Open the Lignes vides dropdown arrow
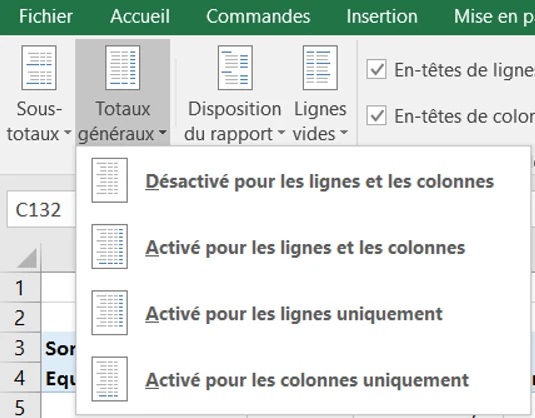The width and height of the screenshot is (535, 418). (x=344, y=132)
